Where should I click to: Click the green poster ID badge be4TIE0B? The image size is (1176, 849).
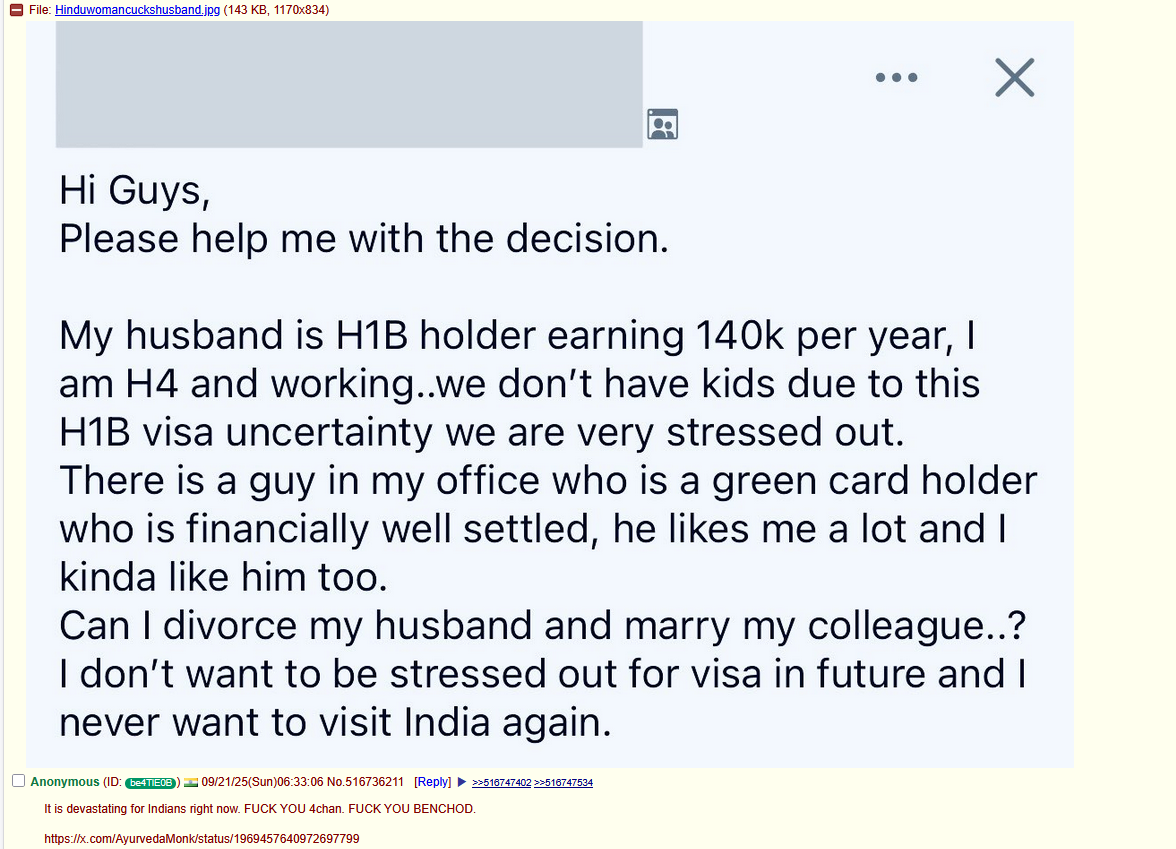click(150, 782)
